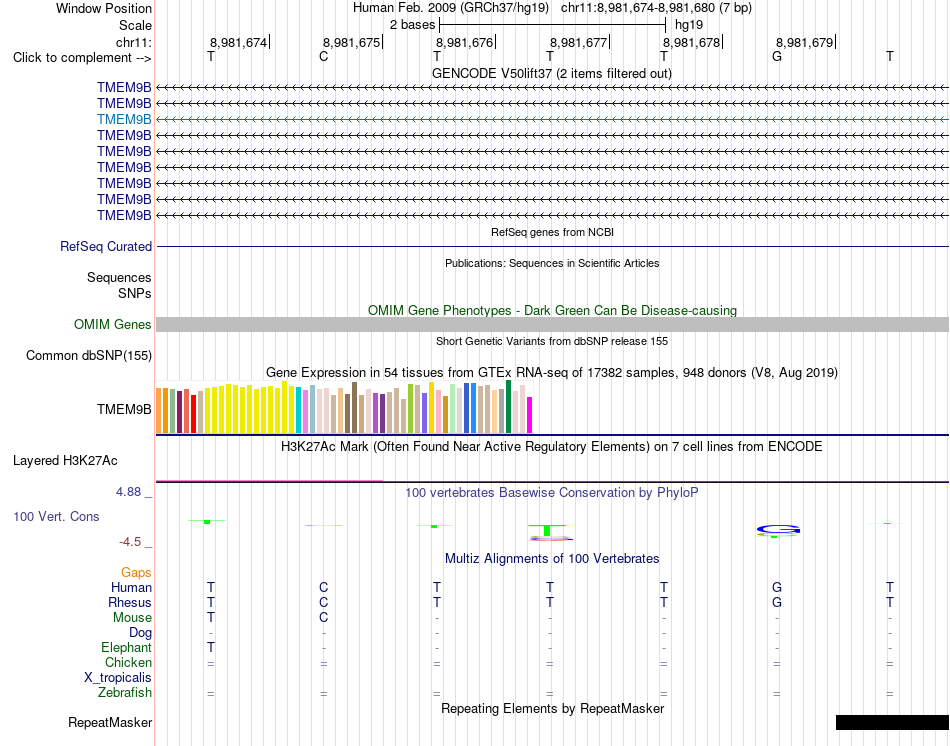Click the orange 'Gaps' row label
The image size is (950, 746).
pos(136,573)
